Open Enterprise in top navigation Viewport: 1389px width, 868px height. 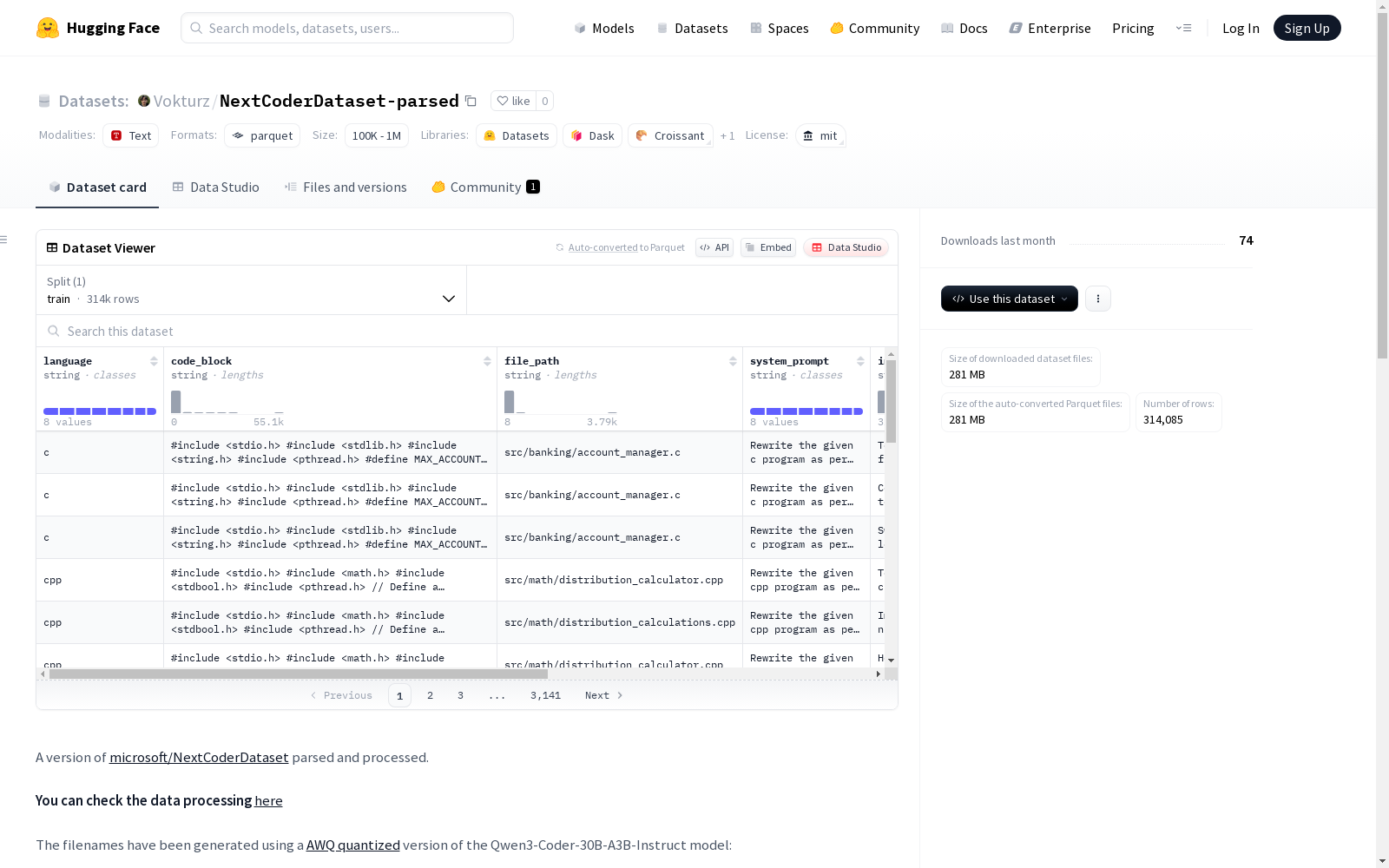point(1050,28)
